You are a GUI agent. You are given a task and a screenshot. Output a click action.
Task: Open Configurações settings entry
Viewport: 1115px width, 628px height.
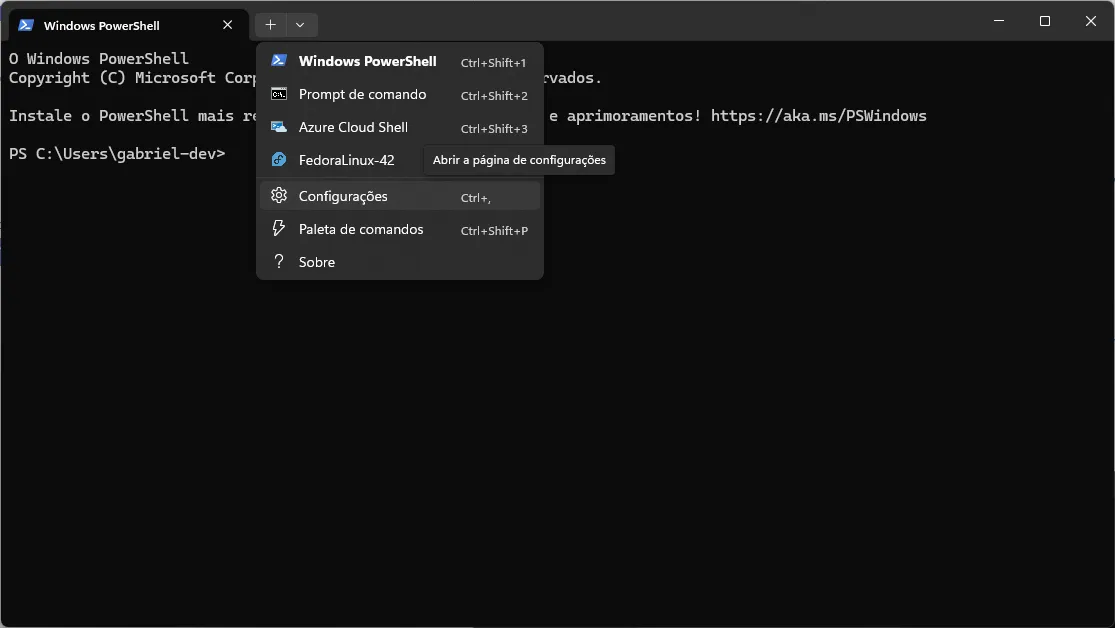pyautogui.click(x=400, y=196)
